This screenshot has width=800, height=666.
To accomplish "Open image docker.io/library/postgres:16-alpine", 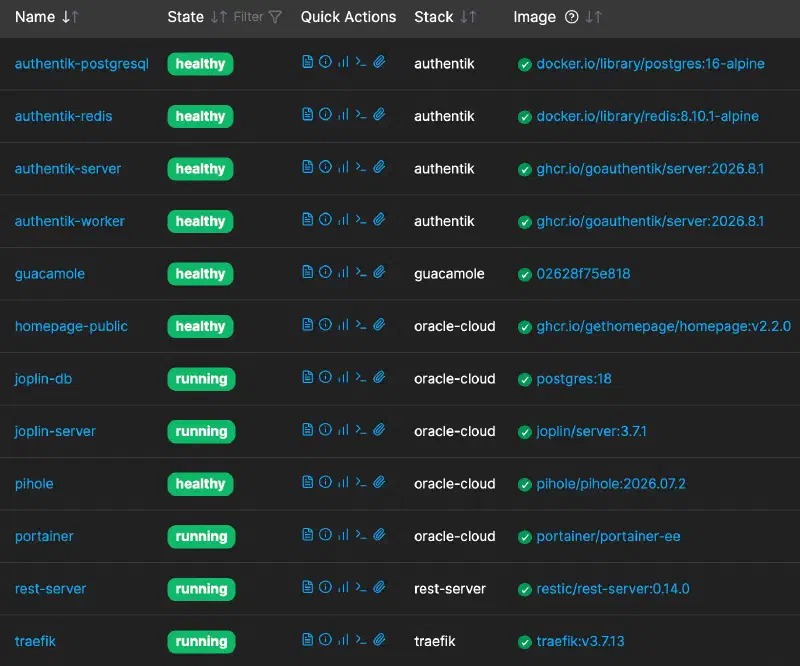I will point(650,64).
